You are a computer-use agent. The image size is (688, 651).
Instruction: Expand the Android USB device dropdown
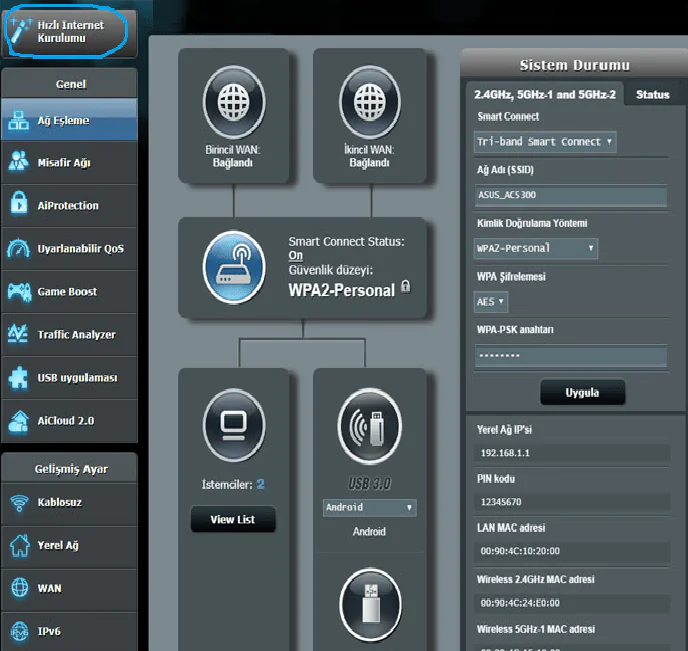click(369, 508)
